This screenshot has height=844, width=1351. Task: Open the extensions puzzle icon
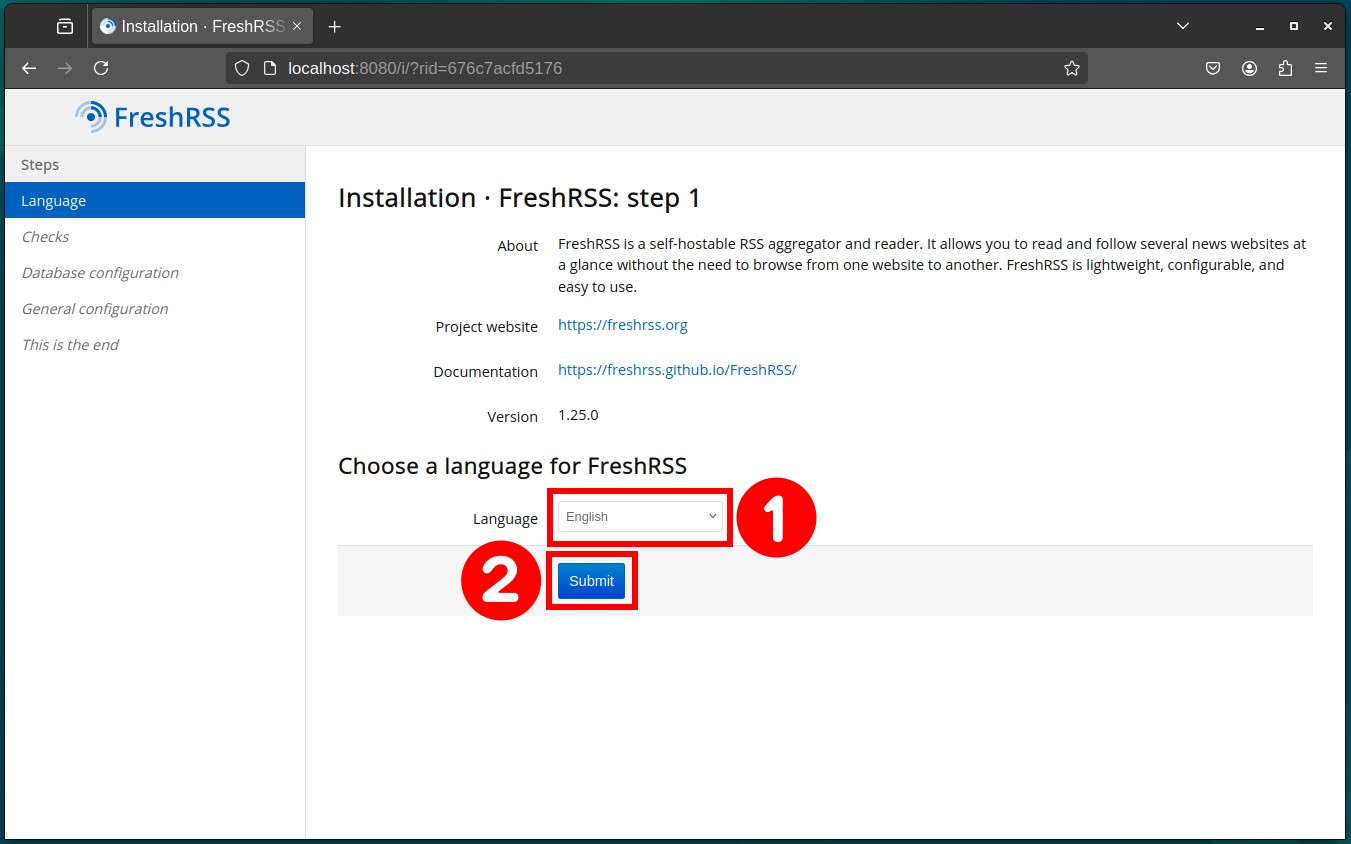1285,68
